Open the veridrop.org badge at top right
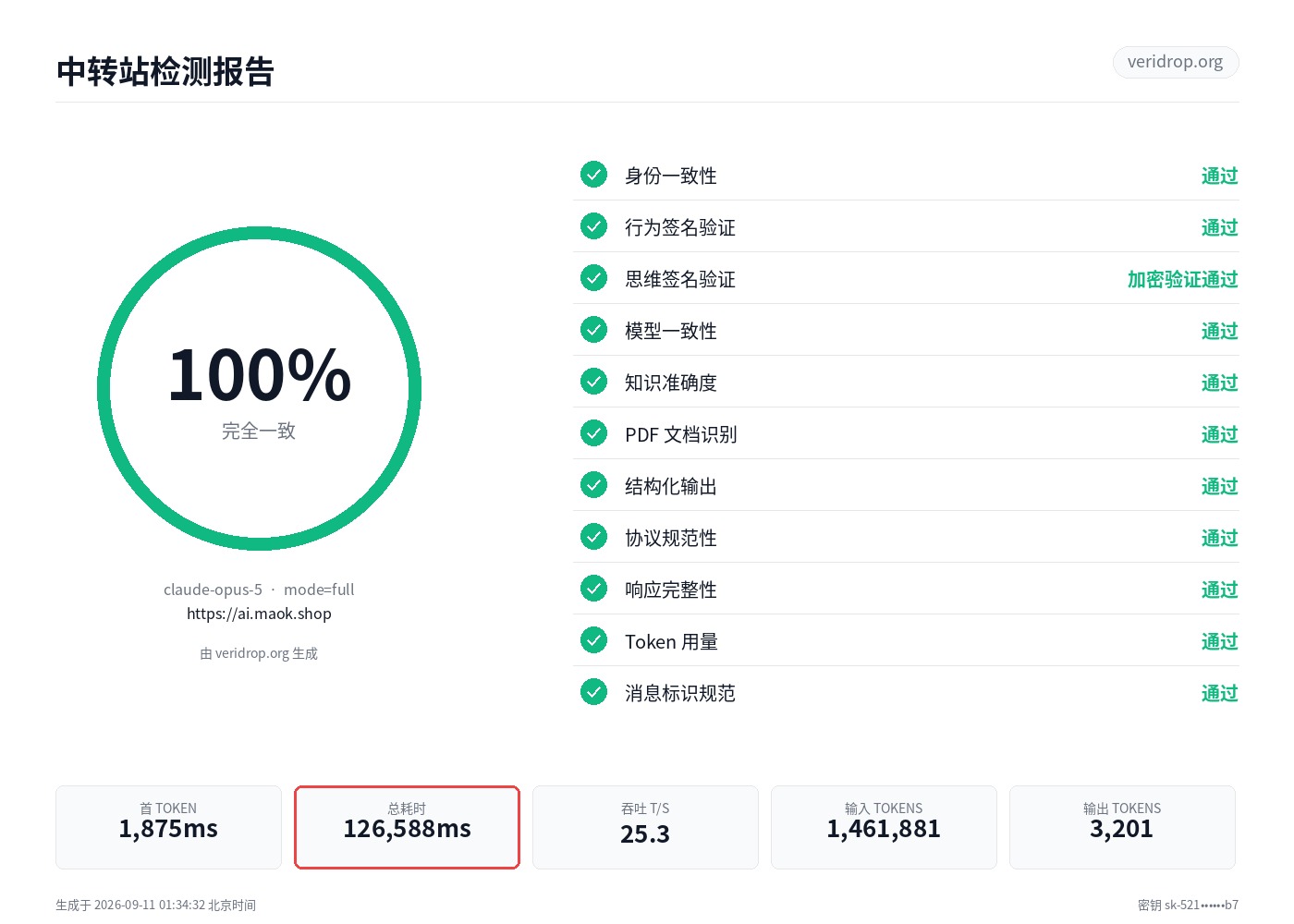Image resolution: width=1294 pixels, height=924 pixels. click(x=1175, y=62)
